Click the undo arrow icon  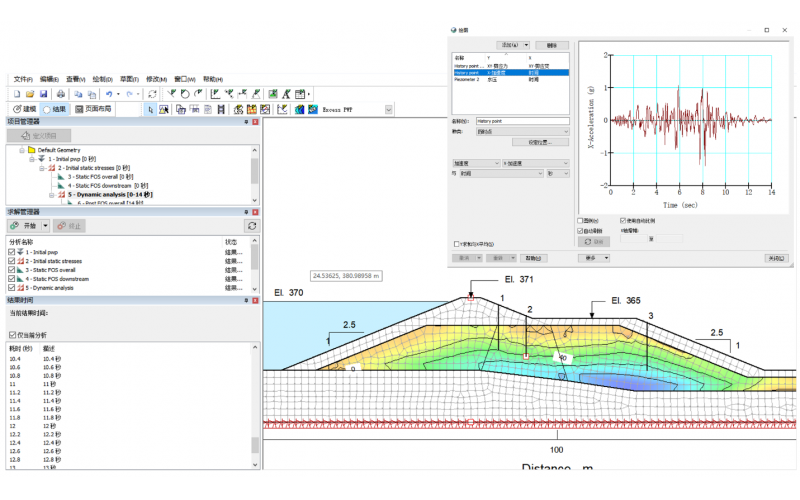(x=109, y=93)
